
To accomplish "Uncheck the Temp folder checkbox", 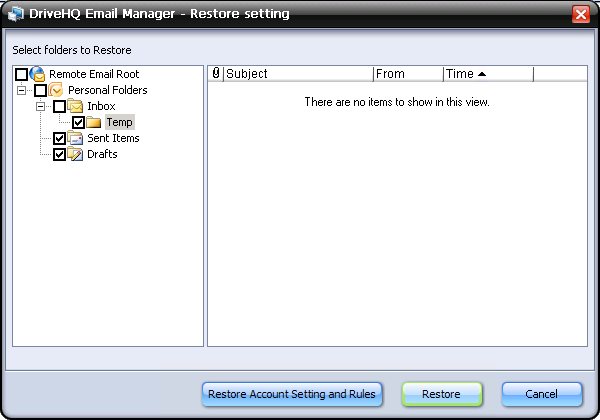I will click(x=79, y=123).
